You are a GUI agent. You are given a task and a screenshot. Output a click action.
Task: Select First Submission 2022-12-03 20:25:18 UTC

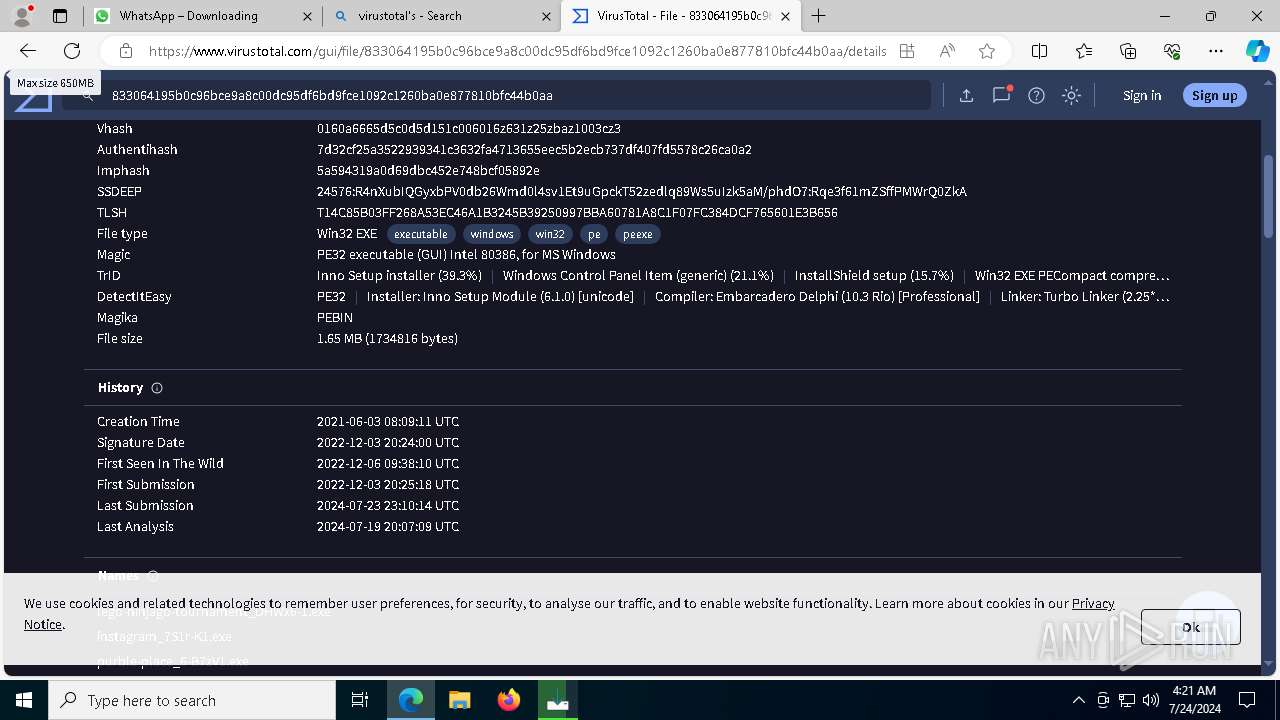pyautogui.click(x=388, y=485)
